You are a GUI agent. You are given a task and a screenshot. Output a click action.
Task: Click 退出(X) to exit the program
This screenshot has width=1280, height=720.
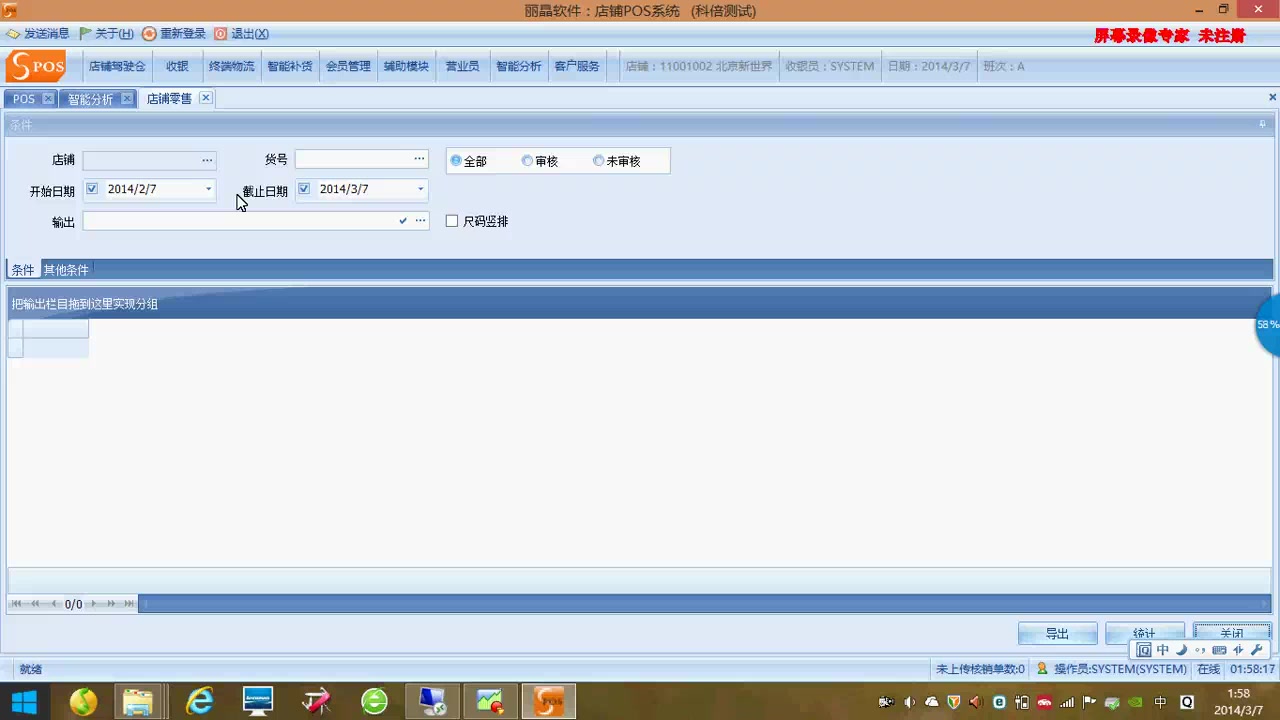(241, 33)
